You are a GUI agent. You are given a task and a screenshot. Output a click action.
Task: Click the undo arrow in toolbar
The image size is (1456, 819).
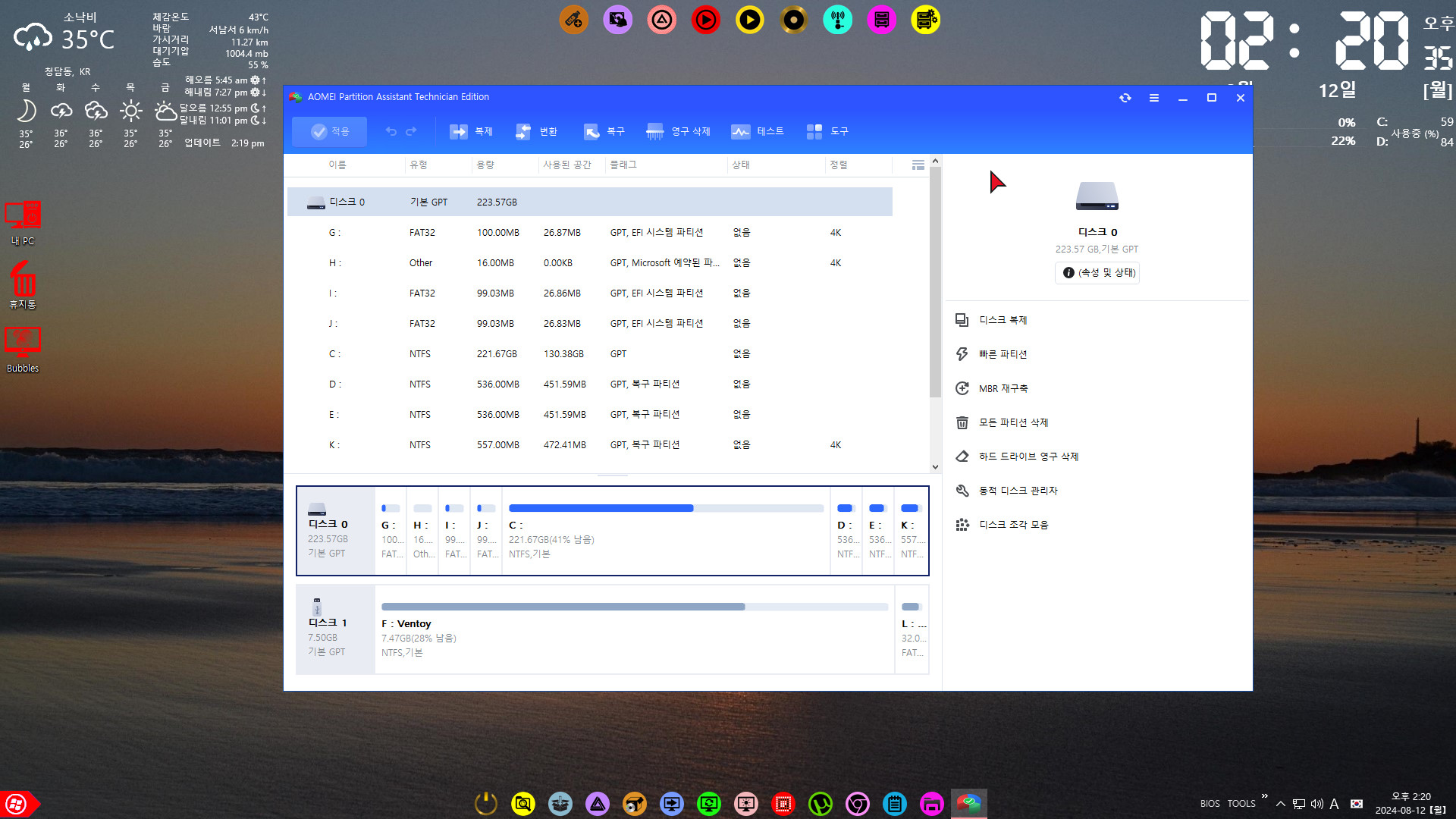click(391, 131)
